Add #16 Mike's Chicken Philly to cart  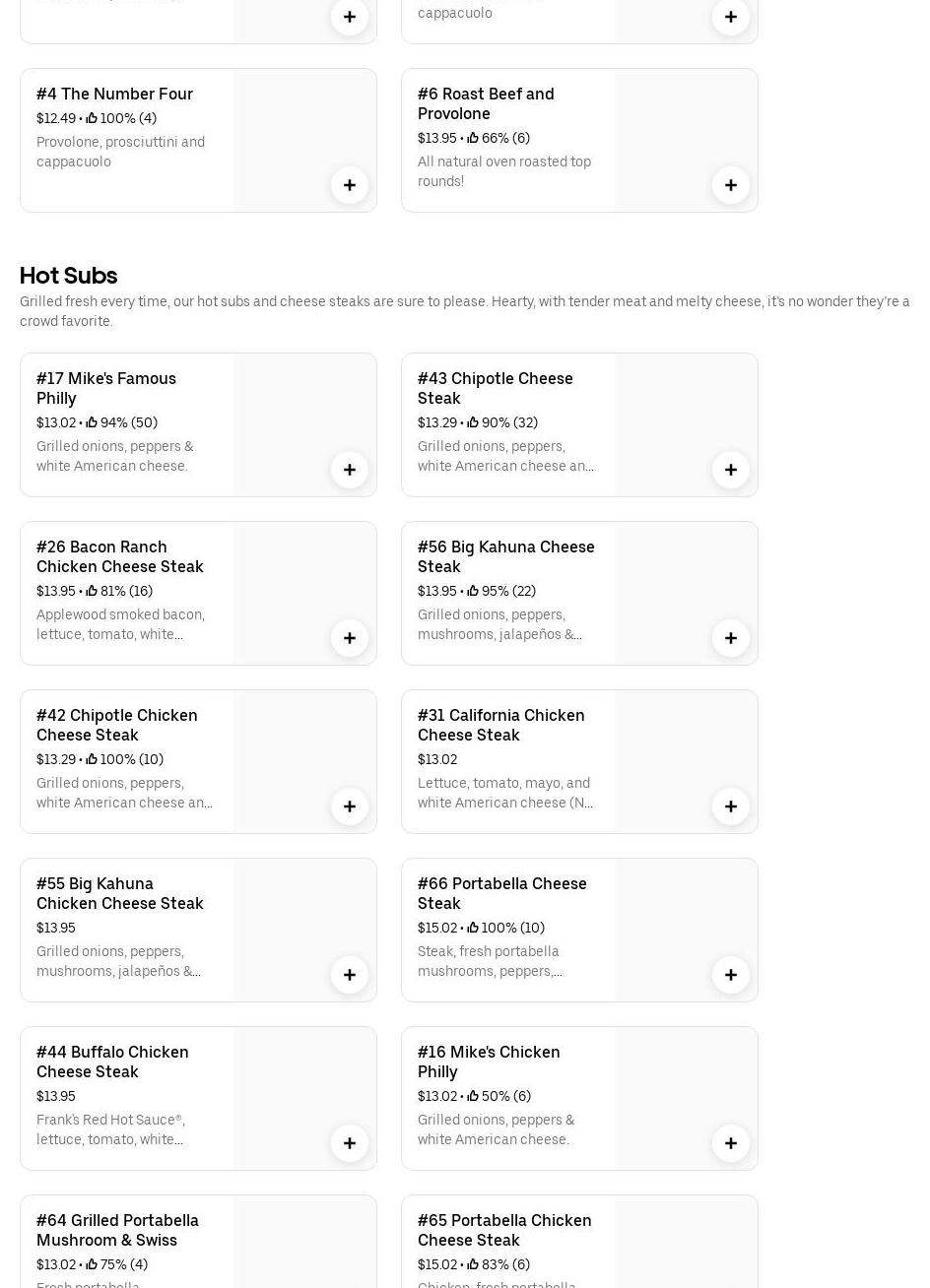[x=731, y=1143]
